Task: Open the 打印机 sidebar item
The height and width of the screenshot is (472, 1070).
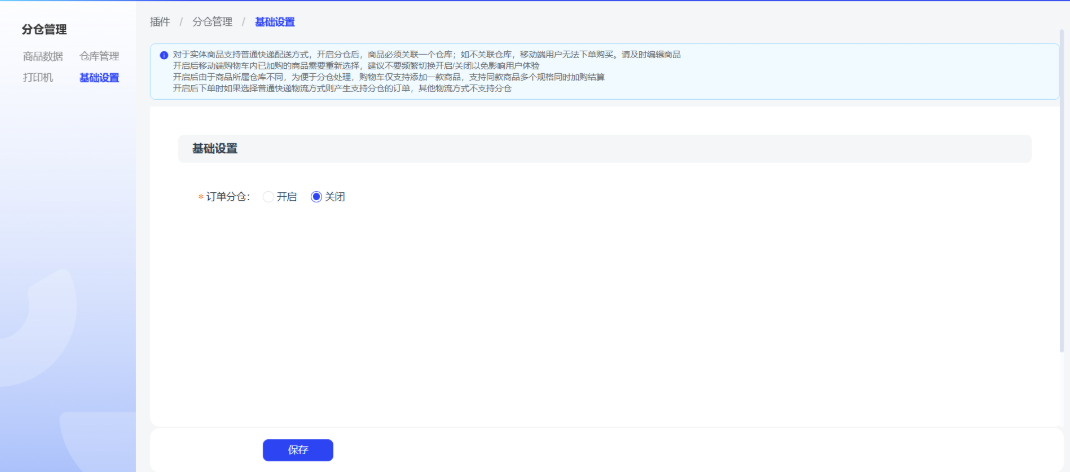Action: [x=38, y=77]
